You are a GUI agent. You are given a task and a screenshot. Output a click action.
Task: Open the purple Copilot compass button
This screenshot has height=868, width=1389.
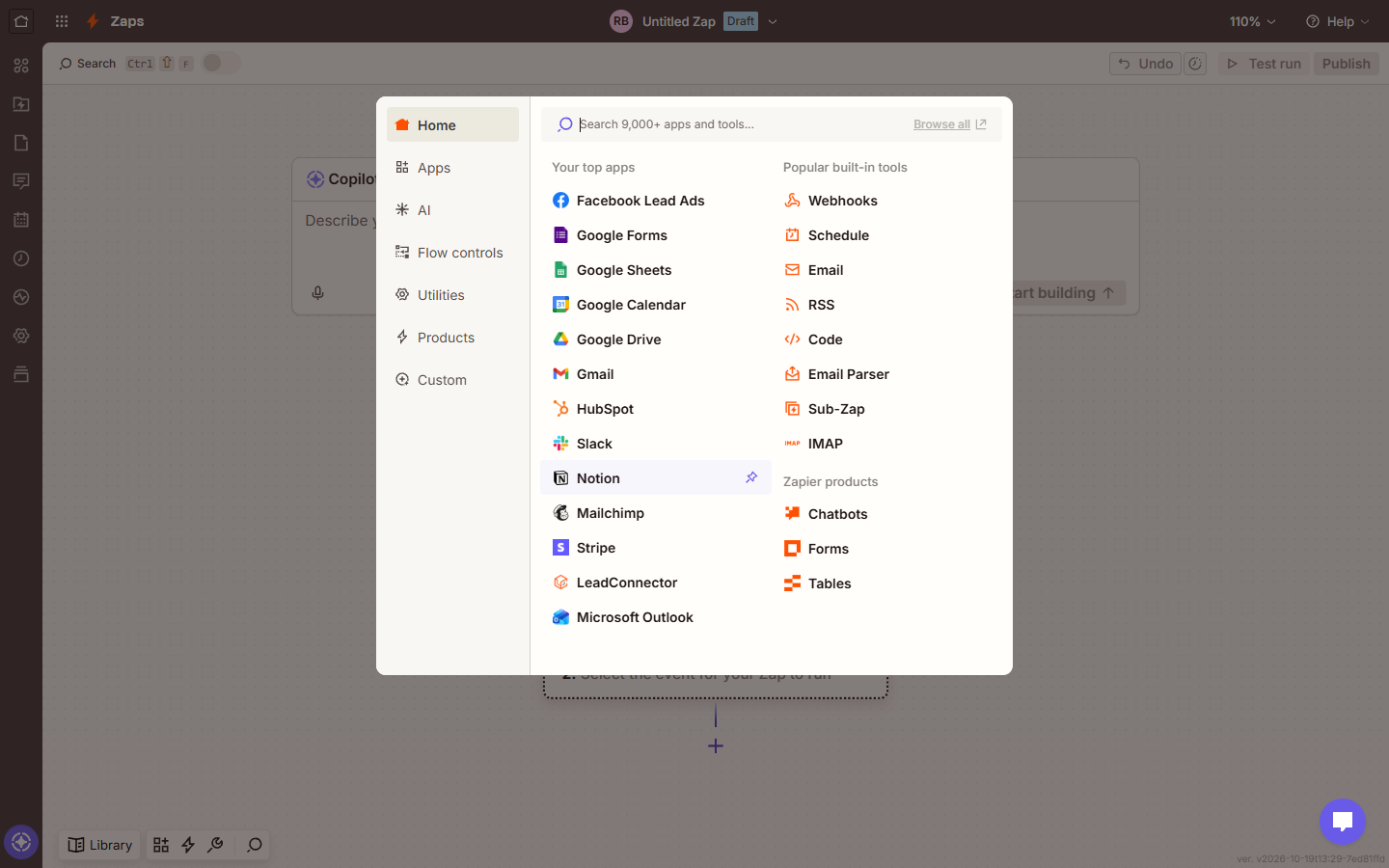pyautogui.click(x=21, y=843)
